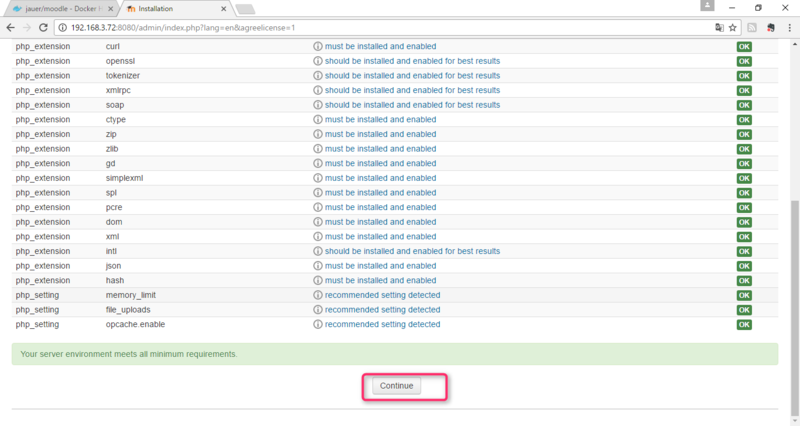Open intl 'should be installed and enabled' link
This screenshot has width=800, height=426.
[x=412, y=251]
